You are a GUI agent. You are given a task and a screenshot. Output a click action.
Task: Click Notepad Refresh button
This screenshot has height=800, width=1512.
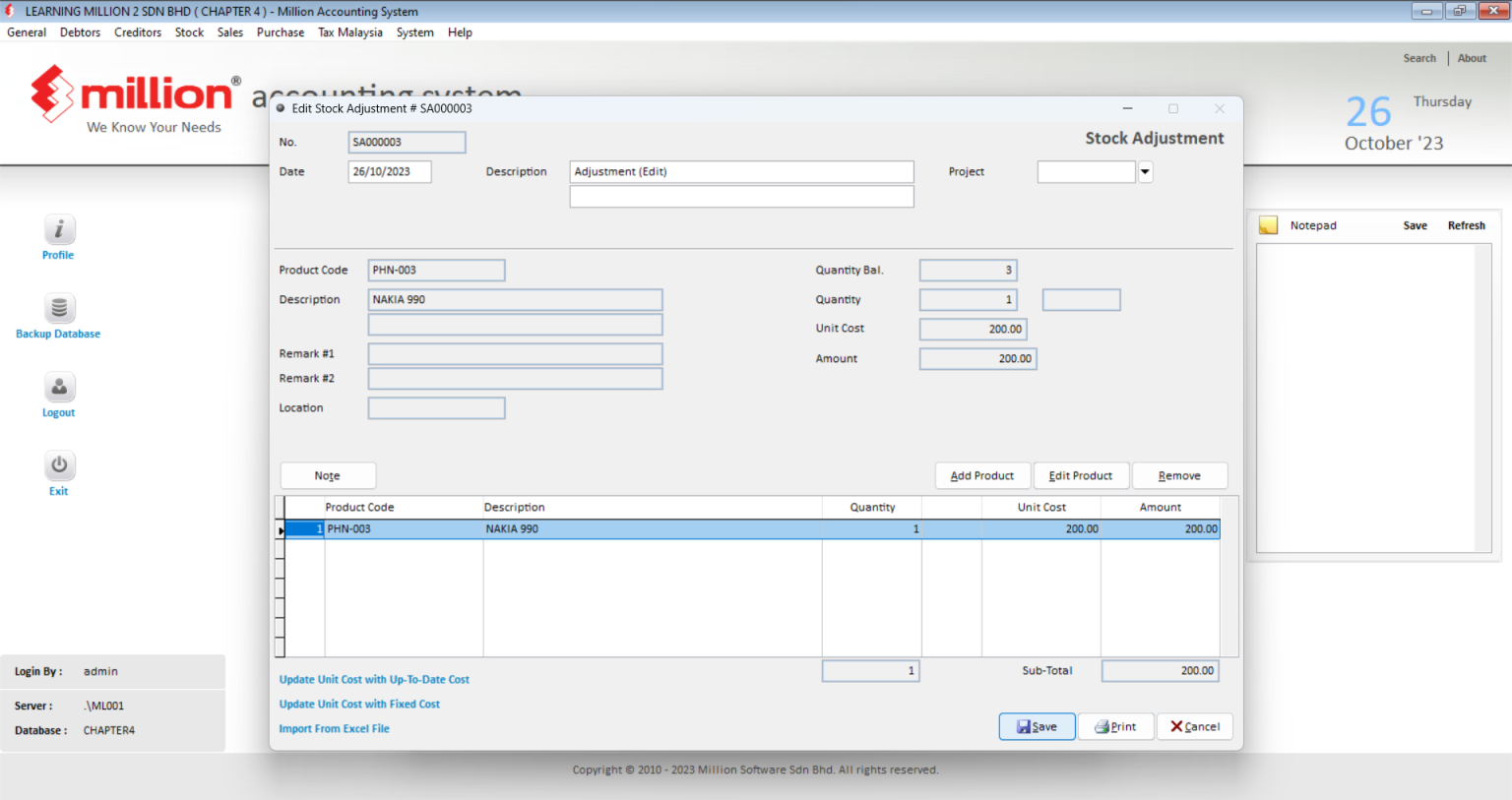coord(1466,225)
